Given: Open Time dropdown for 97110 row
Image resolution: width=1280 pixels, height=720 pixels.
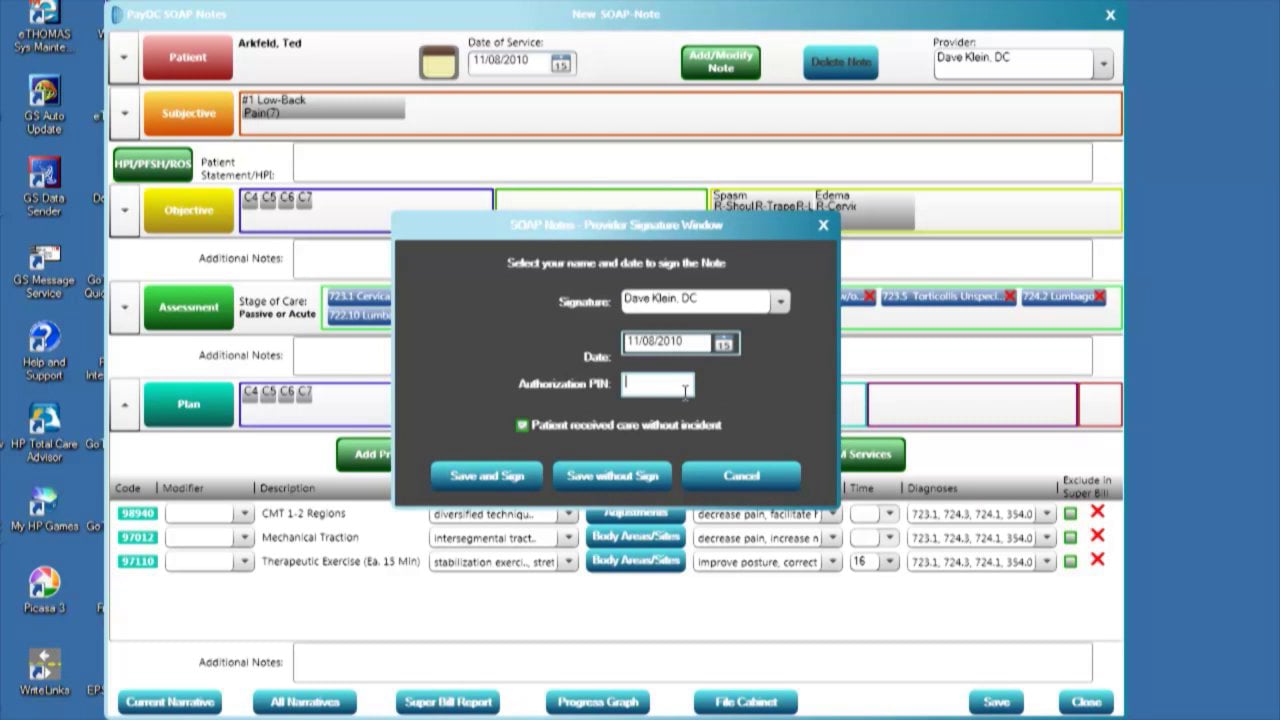Looking at the screenshot, I should tap(888, 561).
